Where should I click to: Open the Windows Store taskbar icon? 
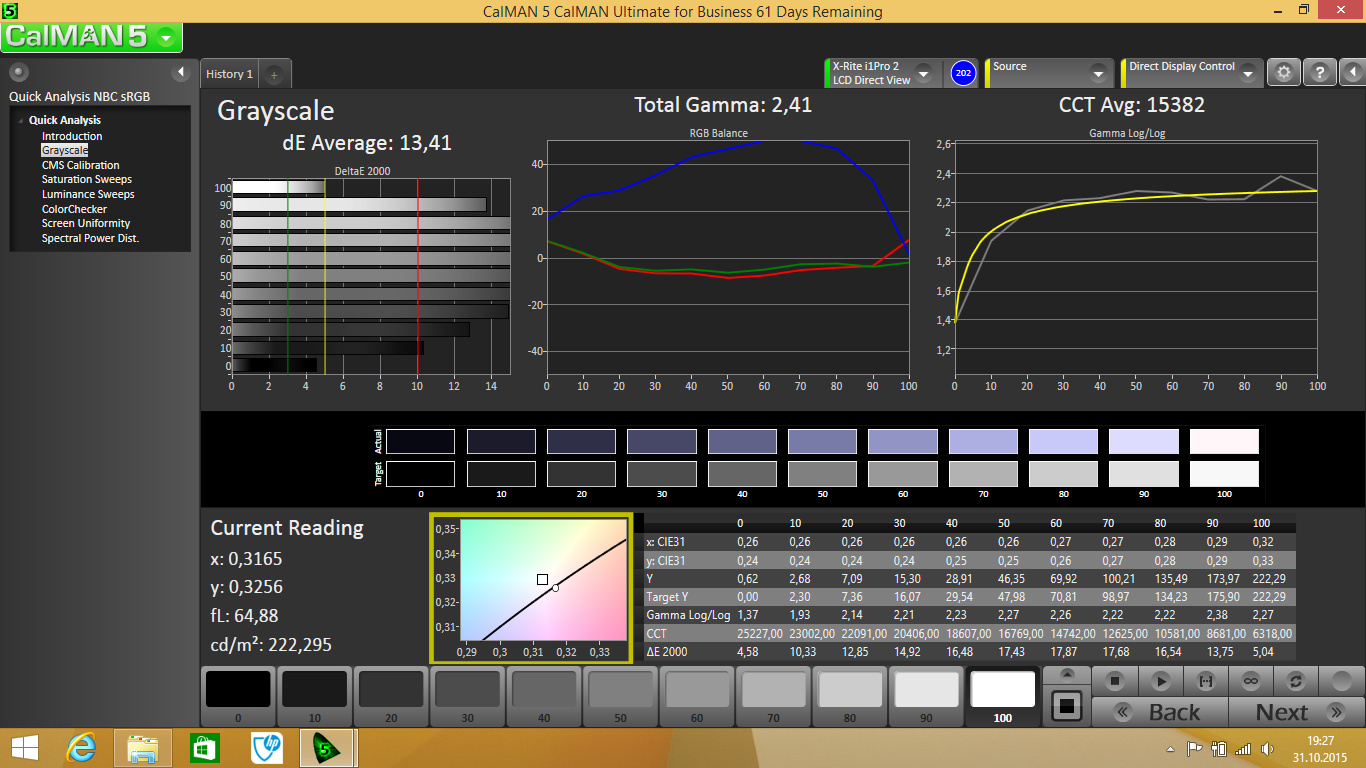click(204, 748)
